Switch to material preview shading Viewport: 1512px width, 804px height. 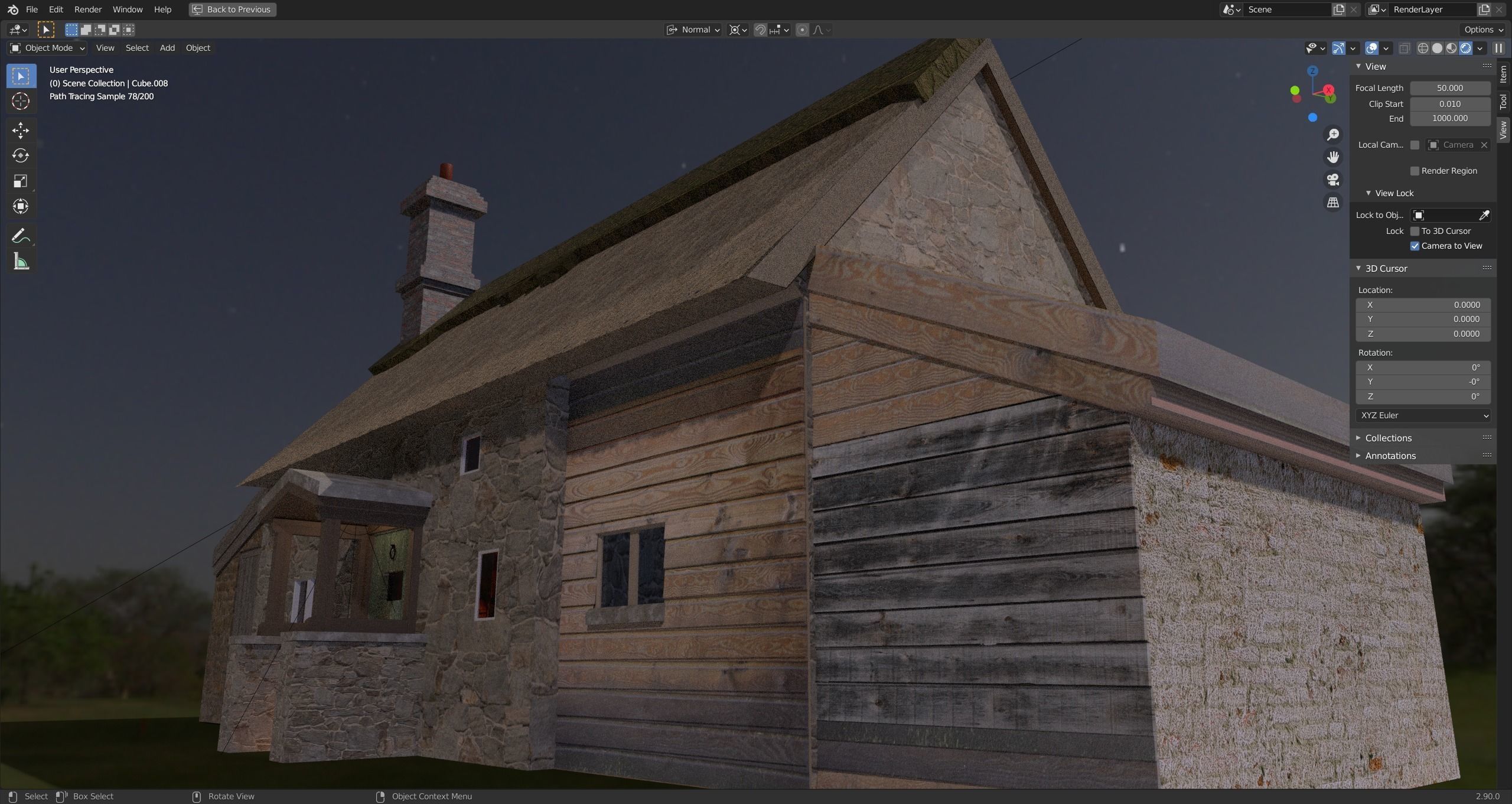(1451, 48)
